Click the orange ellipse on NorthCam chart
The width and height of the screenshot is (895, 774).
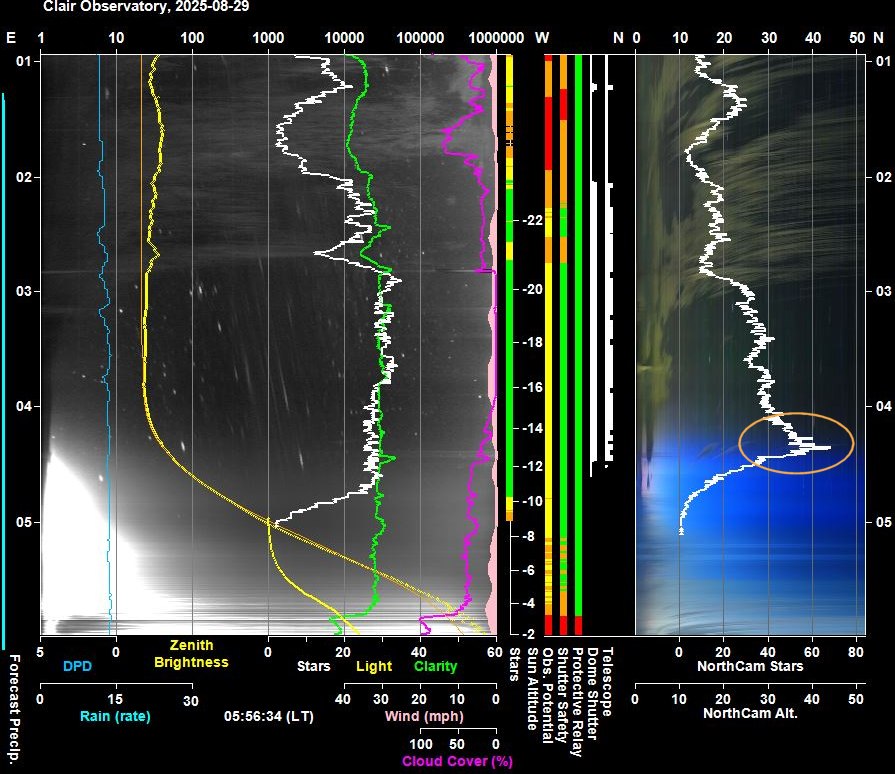[x=796, y=442]
